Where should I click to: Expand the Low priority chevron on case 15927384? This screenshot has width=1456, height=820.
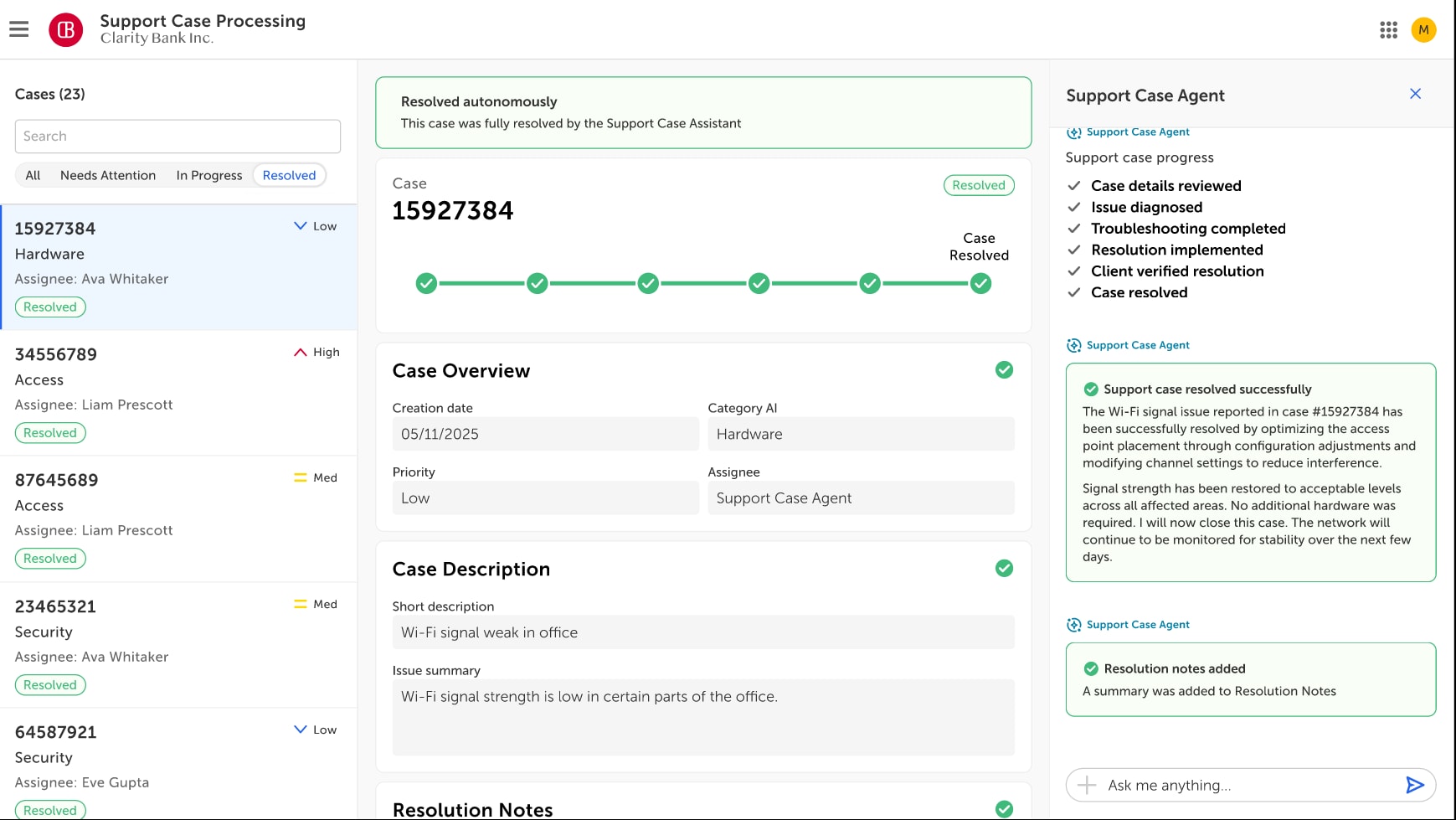(300, 225)
